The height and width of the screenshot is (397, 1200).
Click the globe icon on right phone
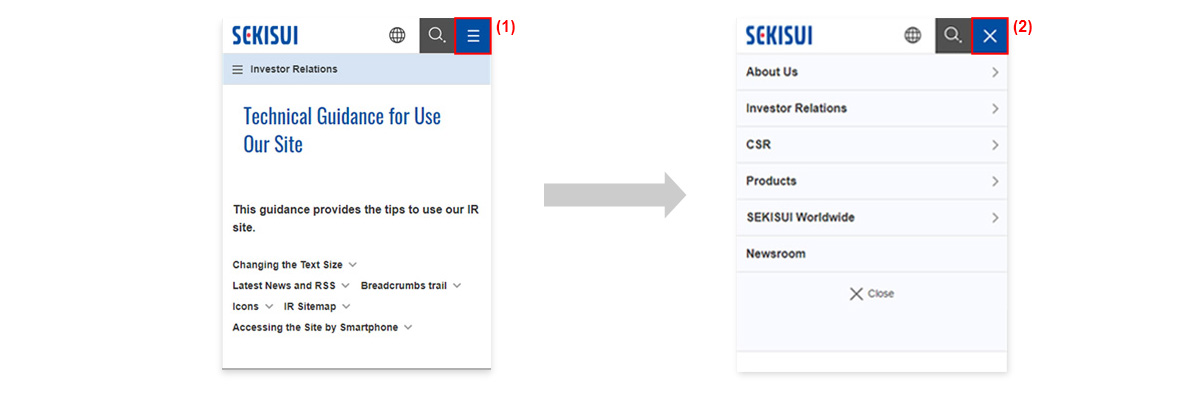(913, 36)
